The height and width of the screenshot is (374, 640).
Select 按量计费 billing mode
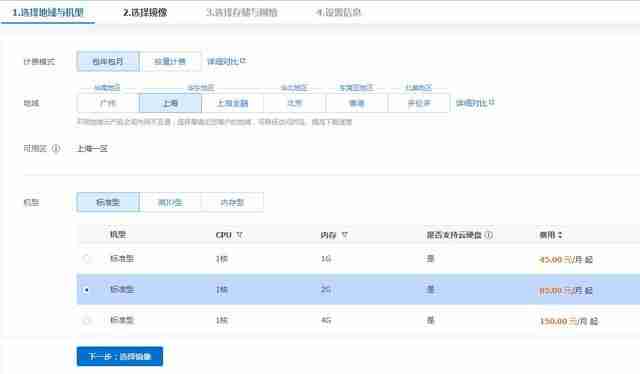[x=170, y=61]
